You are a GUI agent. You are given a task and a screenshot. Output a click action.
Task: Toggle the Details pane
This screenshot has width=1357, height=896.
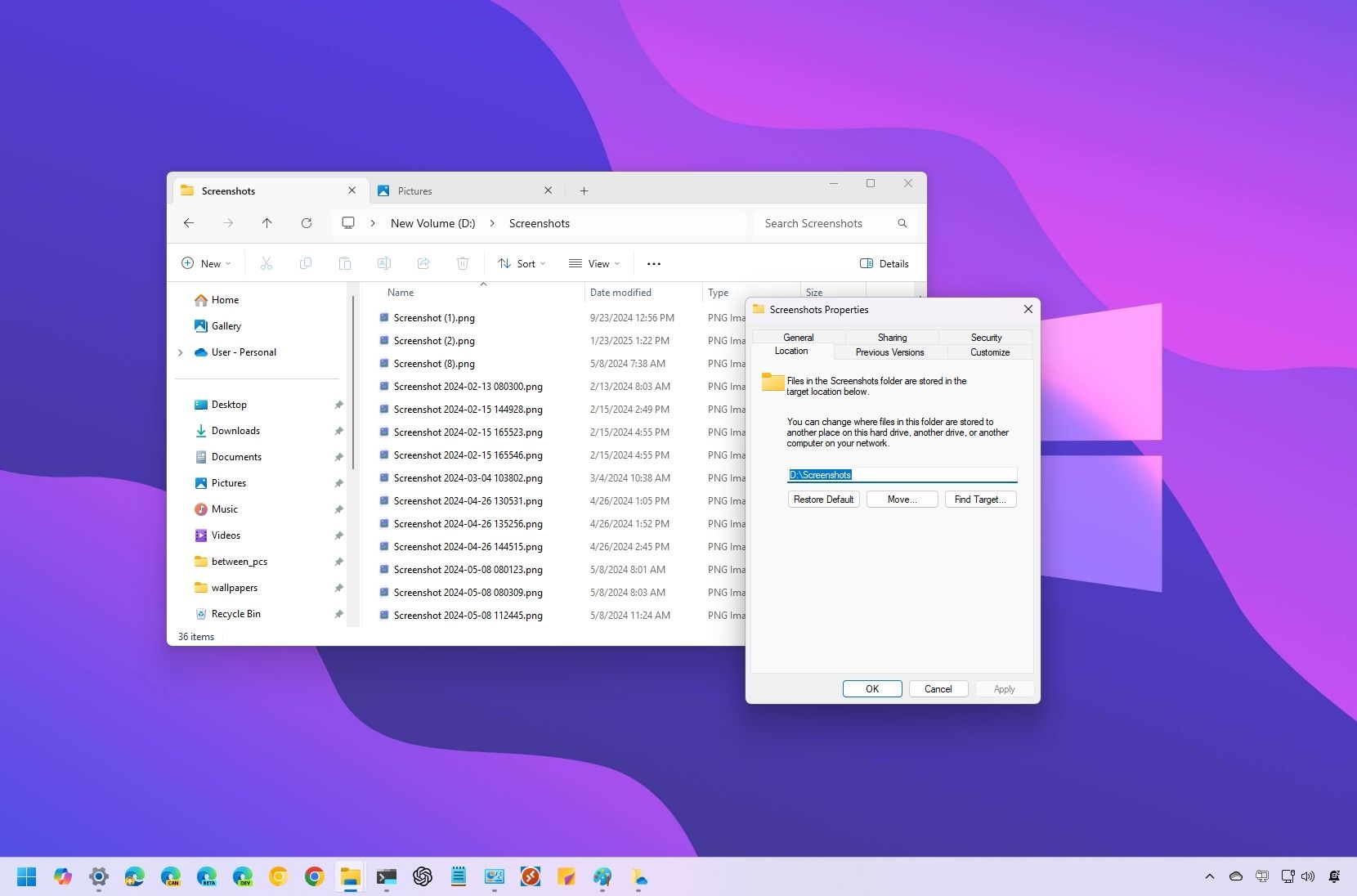(884, 263)
